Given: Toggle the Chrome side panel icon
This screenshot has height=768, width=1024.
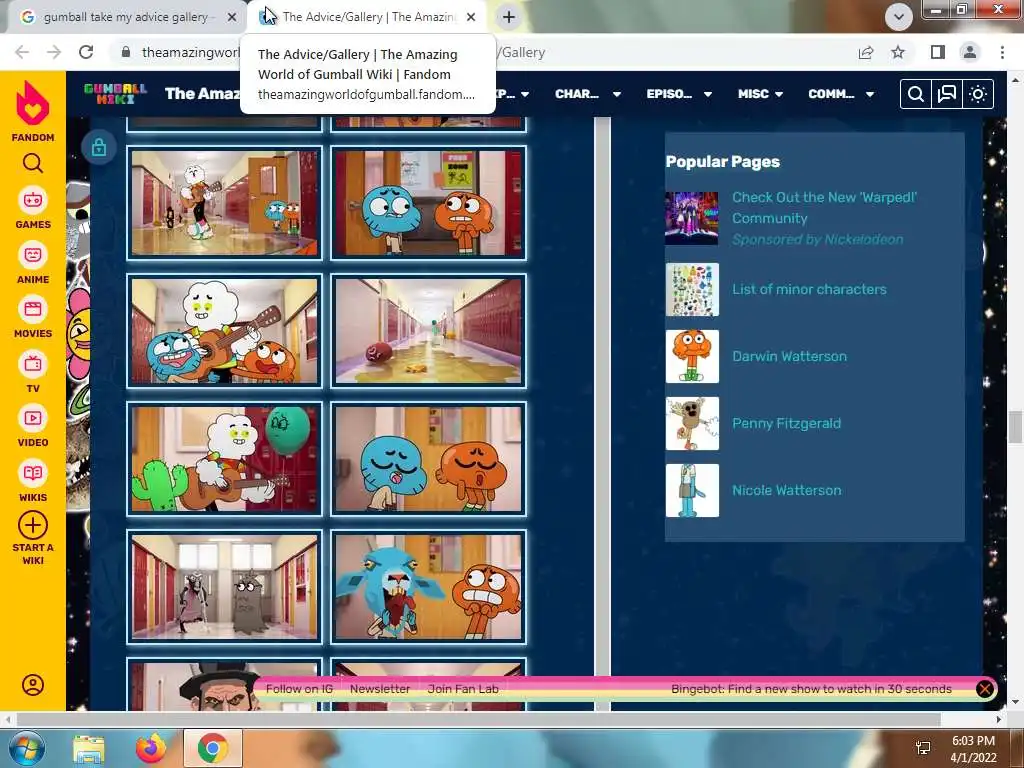Looking at the screenshot, I should click(938, 52).
